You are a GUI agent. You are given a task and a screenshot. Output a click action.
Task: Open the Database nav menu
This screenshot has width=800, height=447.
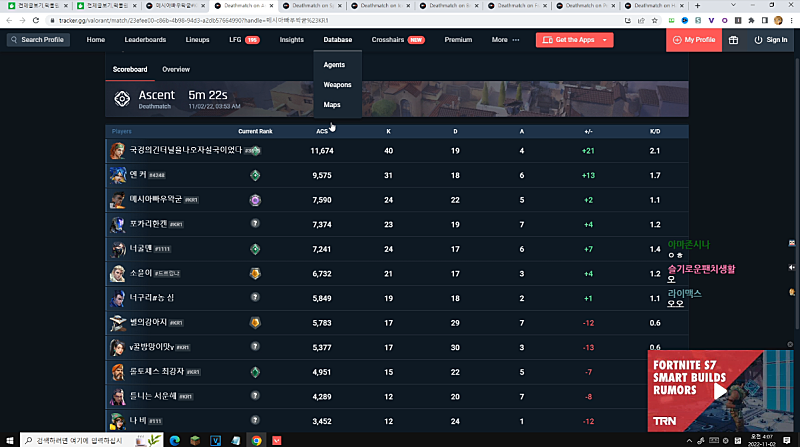338,40
